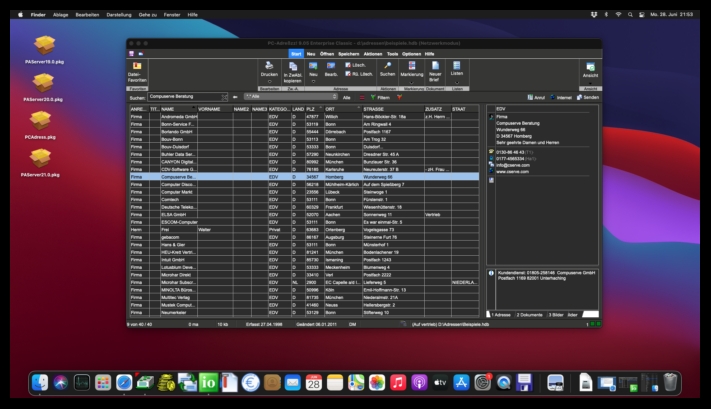The image size is (711, 409).
Task: Click the Anruf button
Action: point(536,97)
